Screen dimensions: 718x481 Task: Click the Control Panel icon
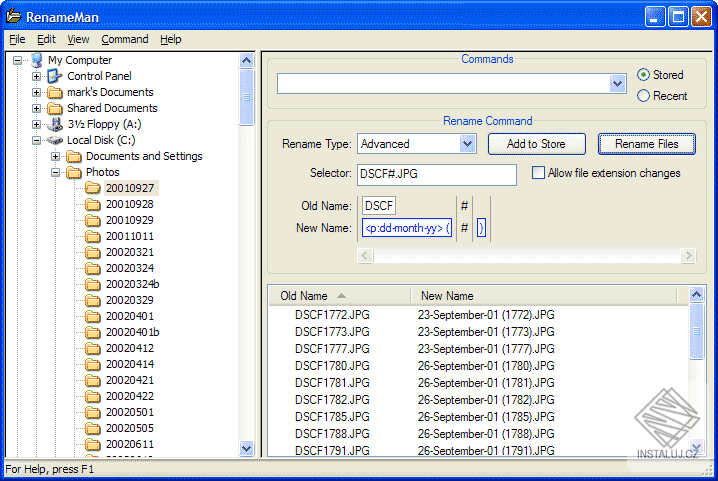(x=55, y=76)
